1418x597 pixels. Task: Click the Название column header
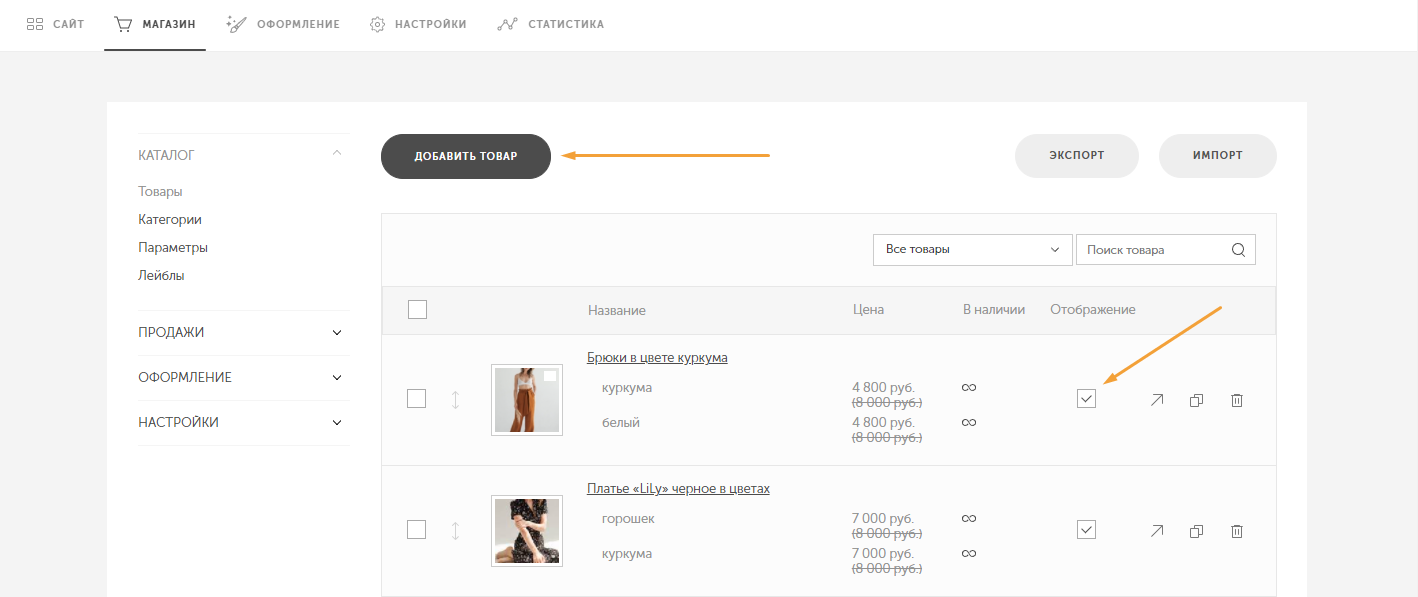[x=617, y=310]
